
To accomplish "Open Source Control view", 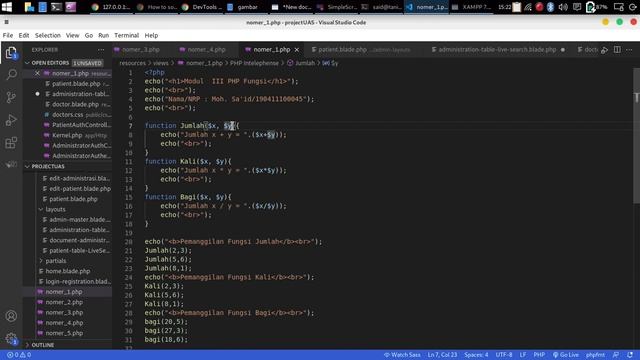I will click(11, 97).
